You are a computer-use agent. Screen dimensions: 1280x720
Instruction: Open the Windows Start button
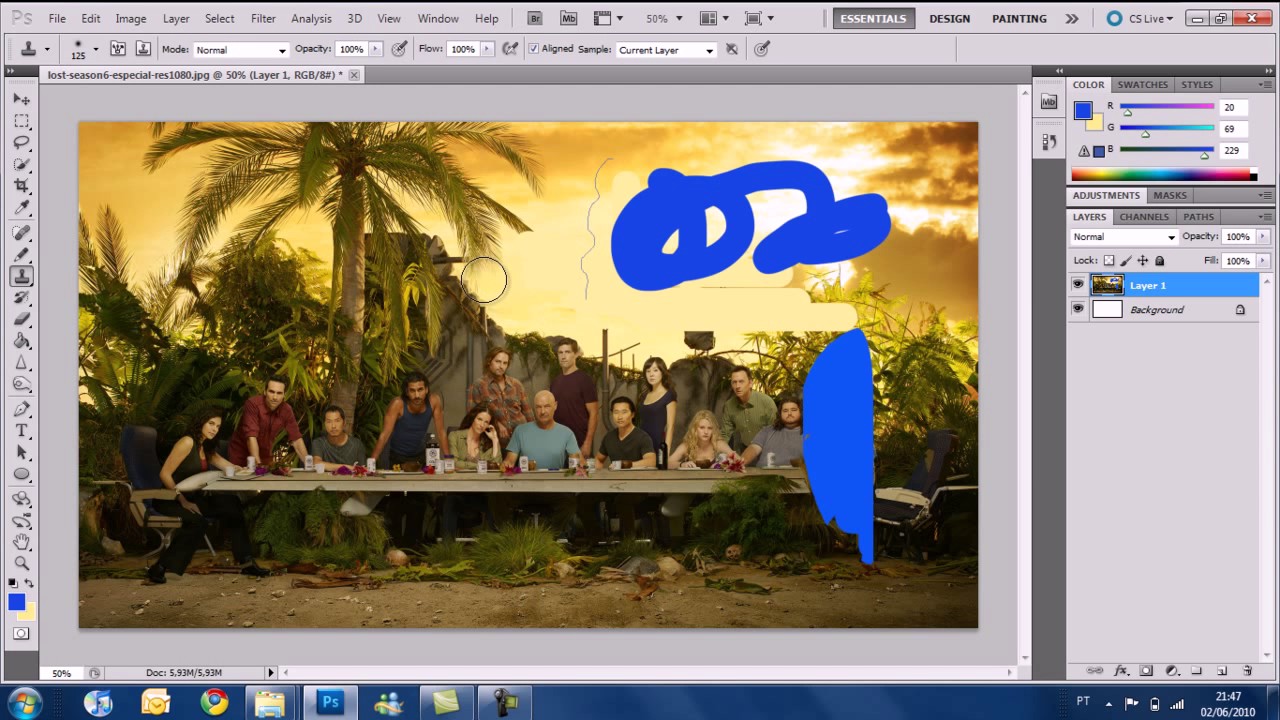[24, 703]
